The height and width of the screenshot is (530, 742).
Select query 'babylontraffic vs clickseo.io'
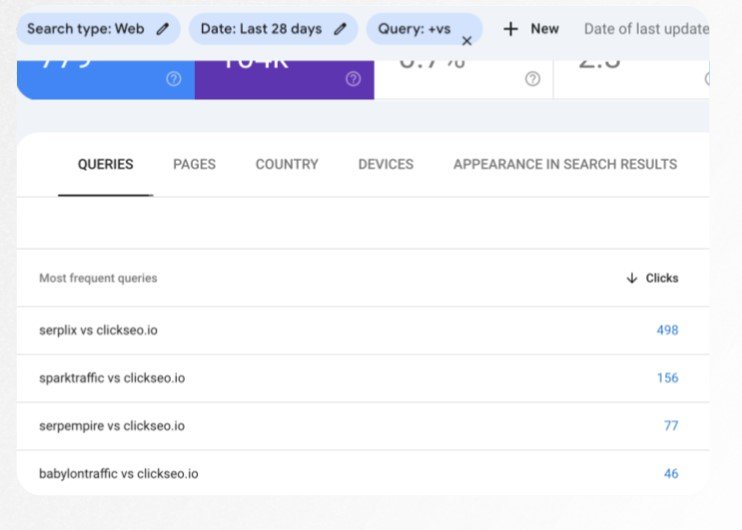[x=119, y=473]
